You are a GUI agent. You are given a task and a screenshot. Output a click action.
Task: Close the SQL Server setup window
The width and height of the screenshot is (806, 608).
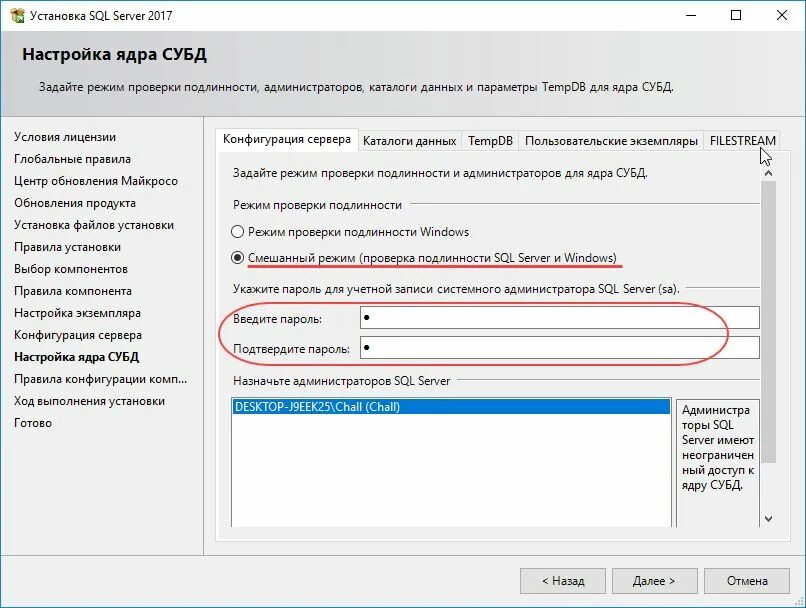click(x=782, y=16)
